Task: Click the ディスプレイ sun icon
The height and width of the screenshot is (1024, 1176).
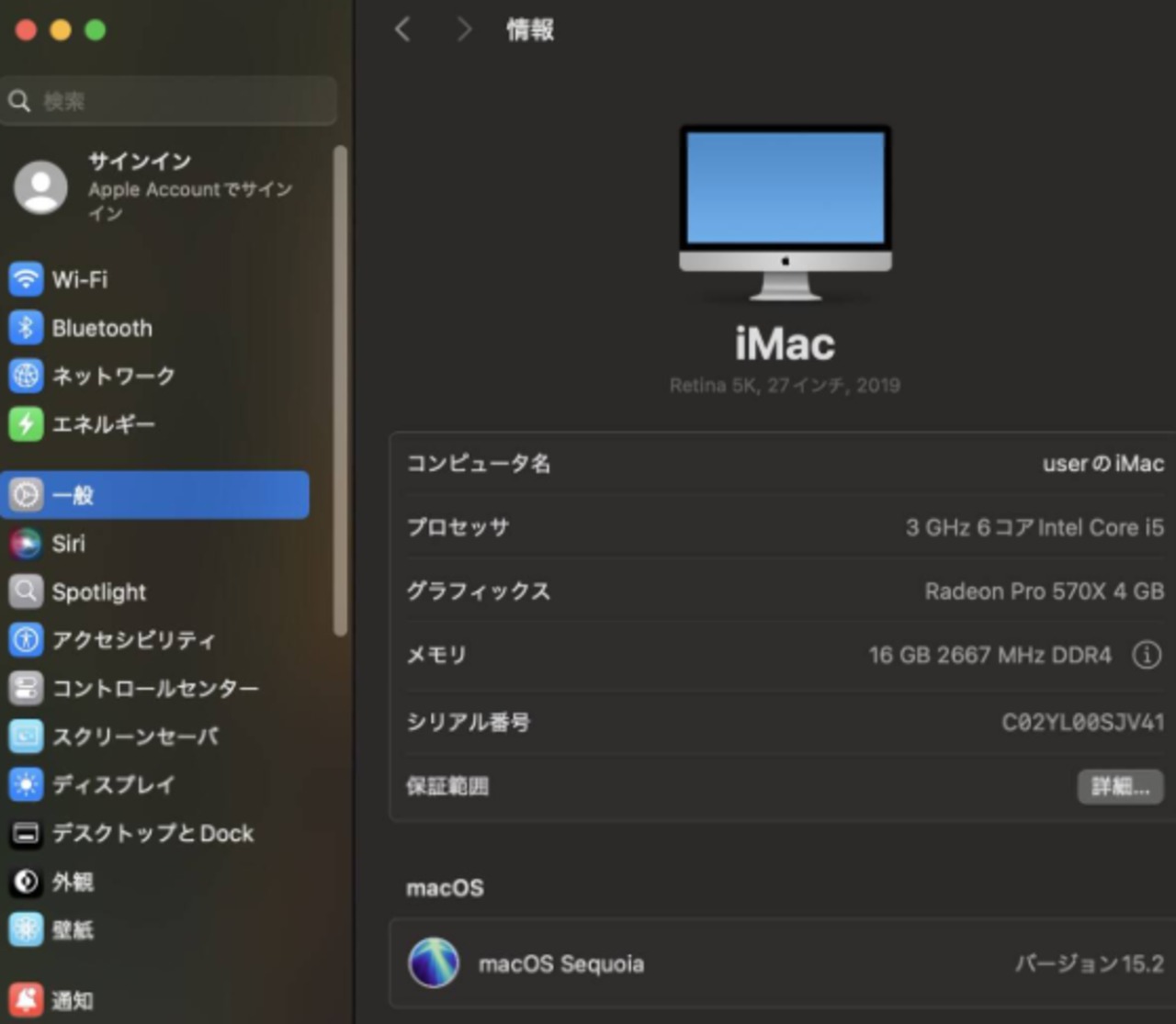Action: coord(26,784)
